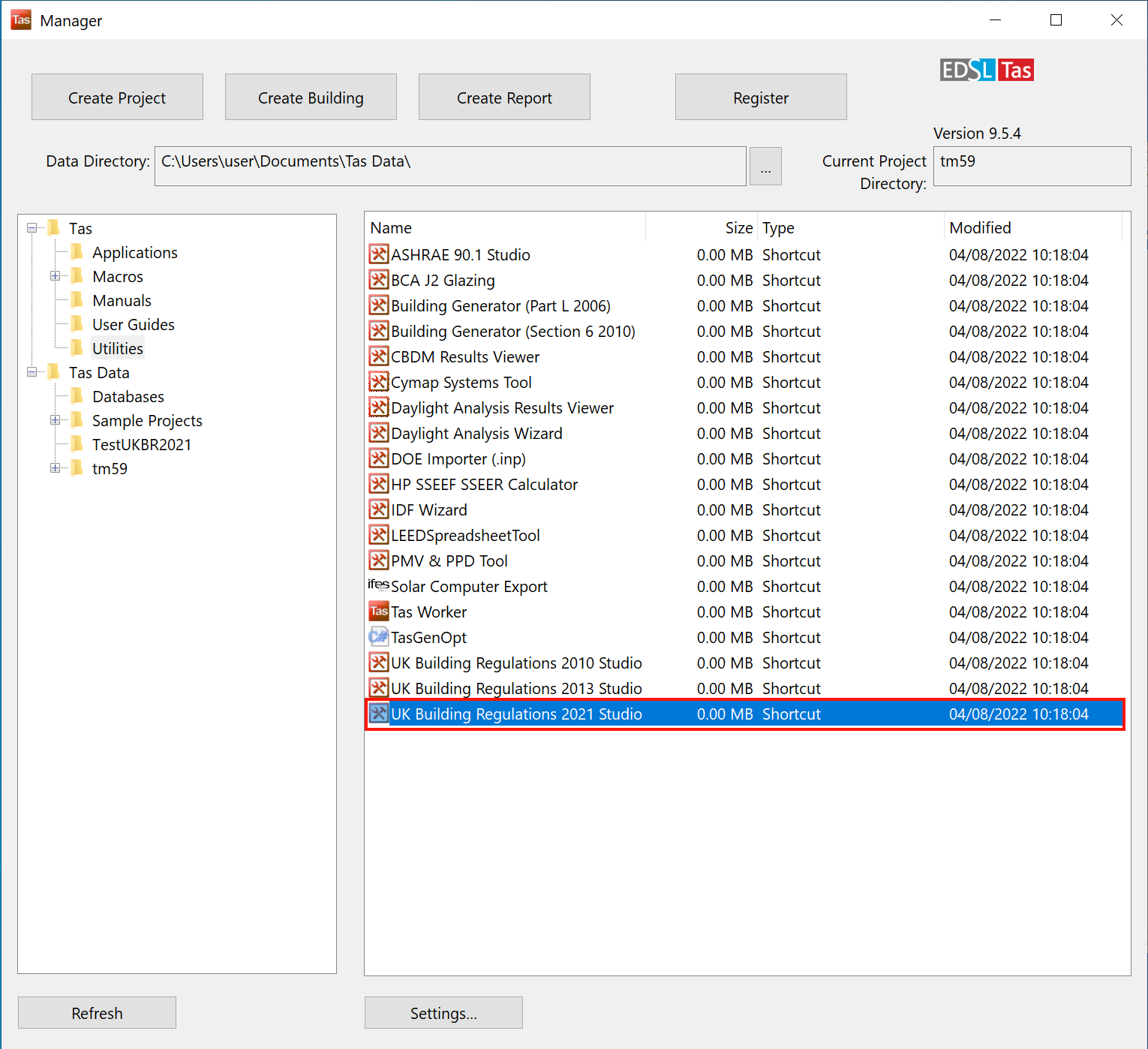
Task: Click the Cymap Systems Tool icon
Action: (x=379, y=382)
